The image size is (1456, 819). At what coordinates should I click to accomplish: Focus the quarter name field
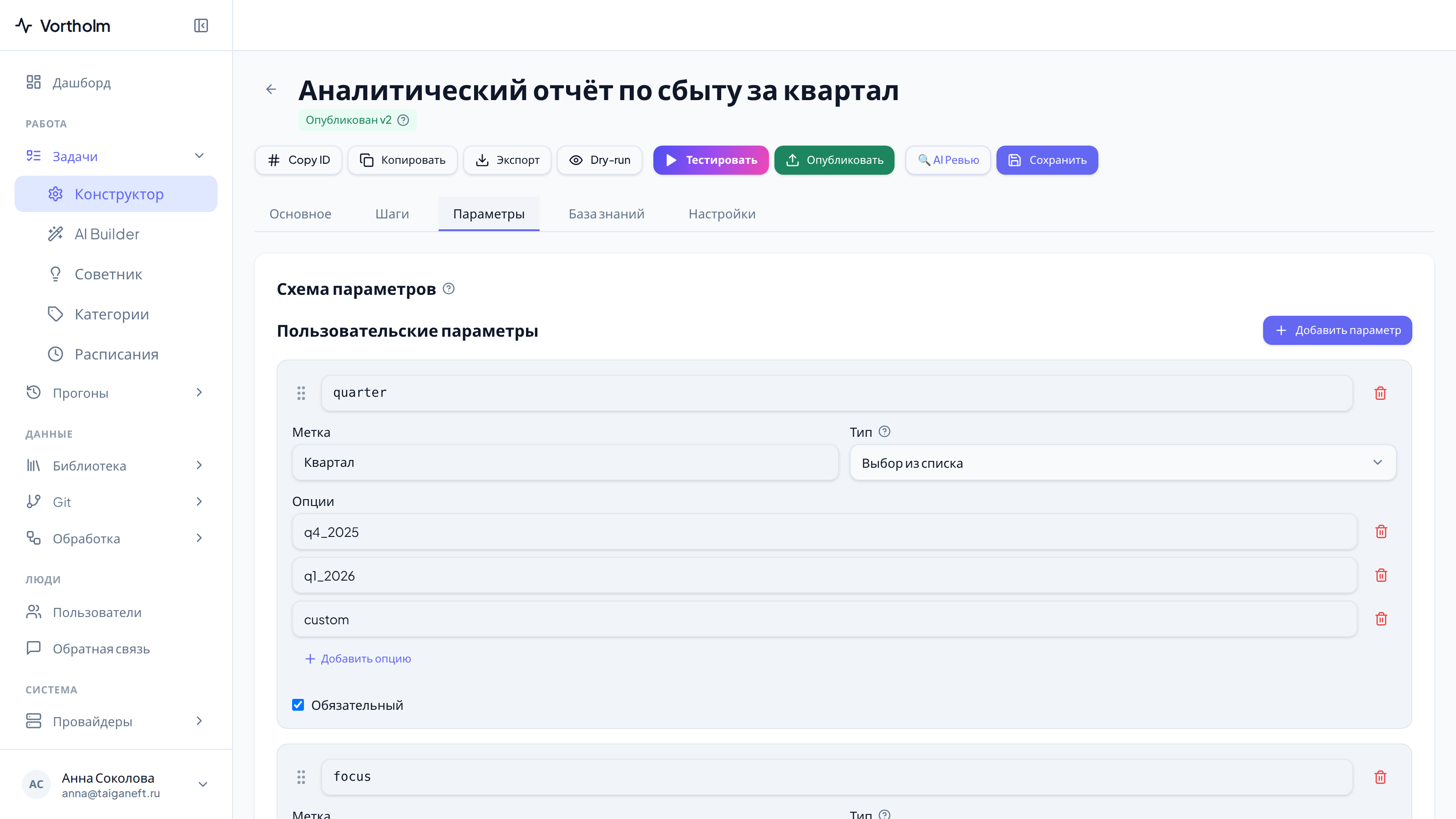pos(837,393)
